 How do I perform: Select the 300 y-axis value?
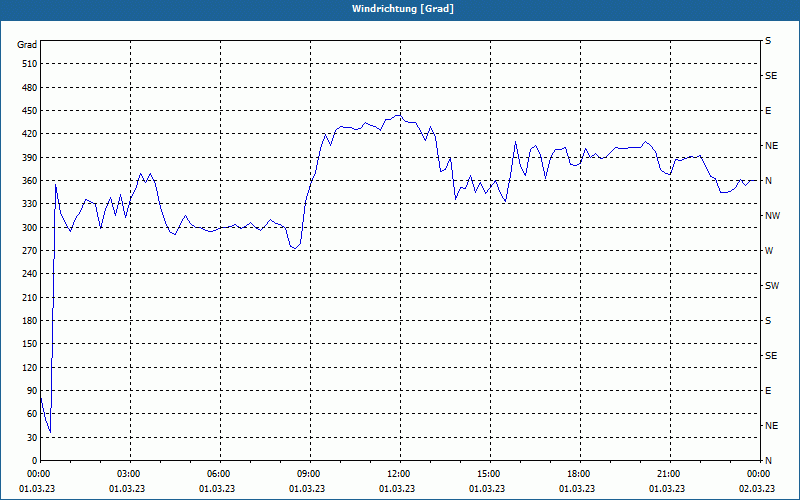click(30, 228)
